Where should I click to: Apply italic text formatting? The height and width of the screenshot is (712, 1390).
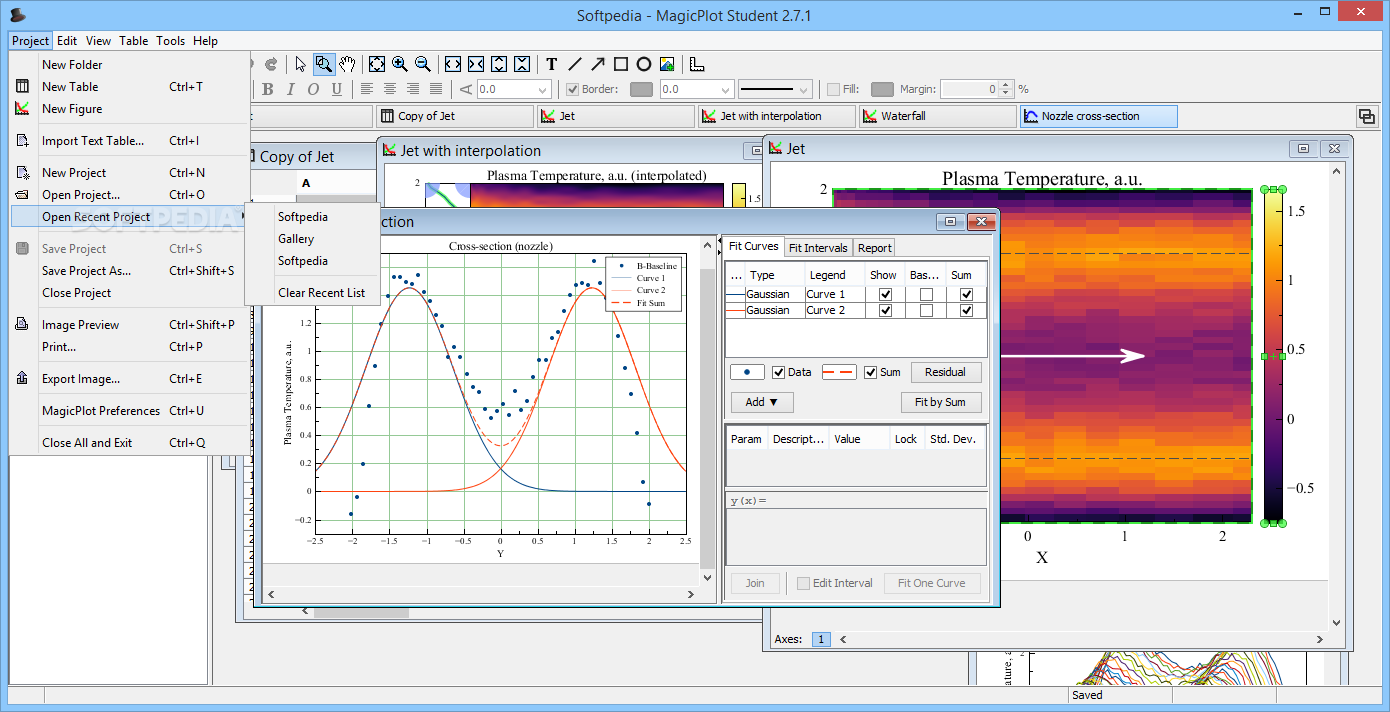pyautogui.click(x=291, y=89)
